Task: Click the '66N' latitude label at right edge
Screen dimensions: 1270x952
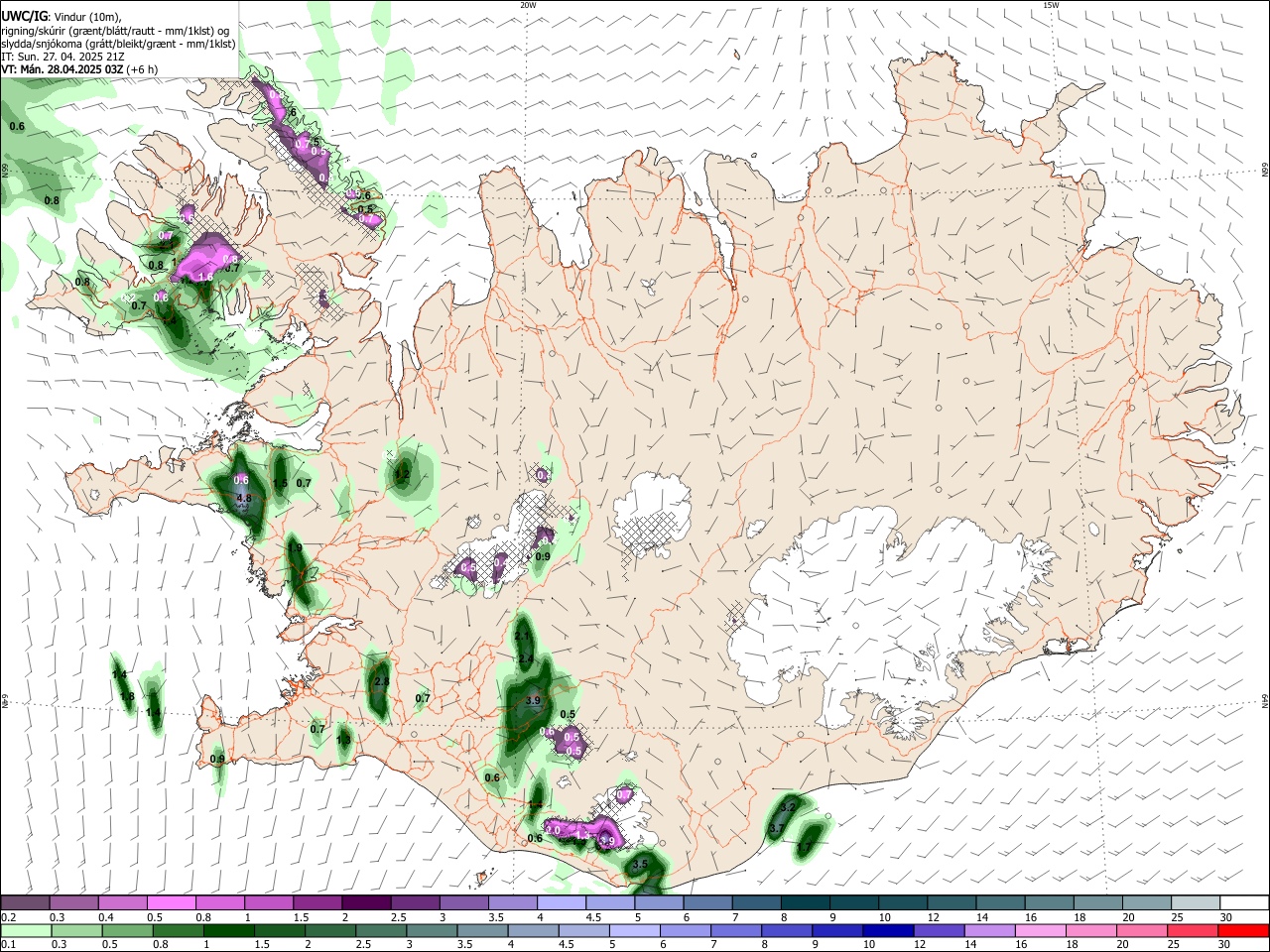Action: pyautogui.click(x=1265, y=170)
